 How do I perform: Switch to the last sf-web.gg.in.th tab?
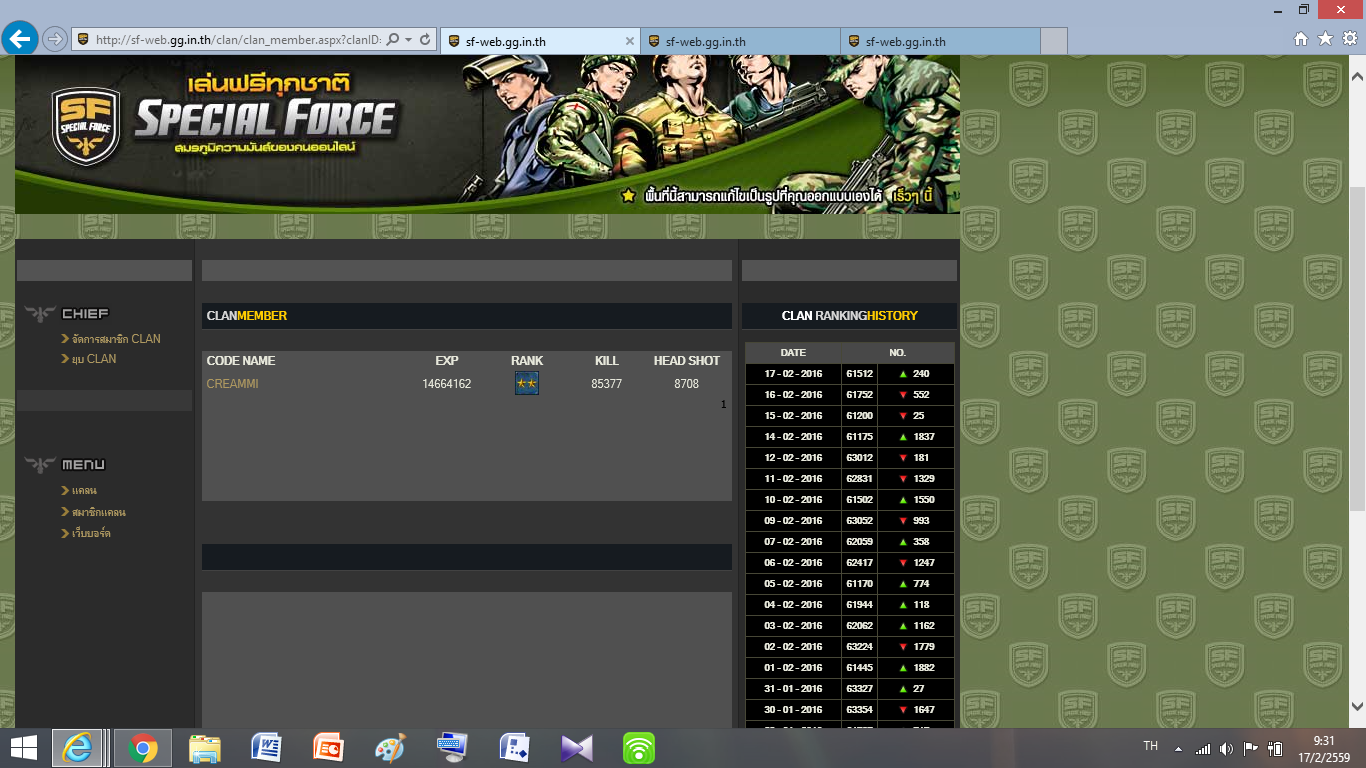(x=940, y=41)
